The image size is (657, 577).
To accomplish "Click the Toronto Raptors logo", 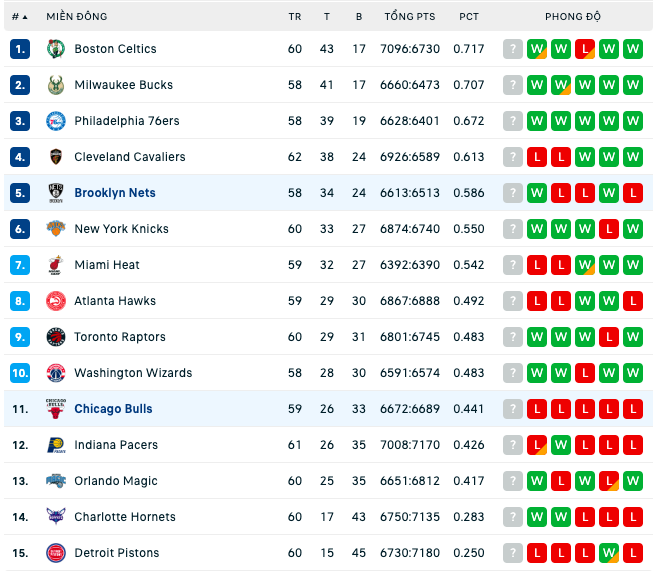I will 56,337.
